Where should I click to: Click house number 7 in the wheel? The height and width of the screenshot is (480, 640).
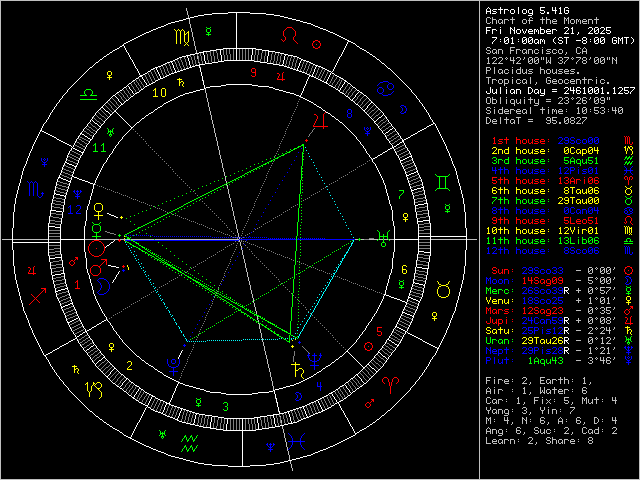click(401, 194)
